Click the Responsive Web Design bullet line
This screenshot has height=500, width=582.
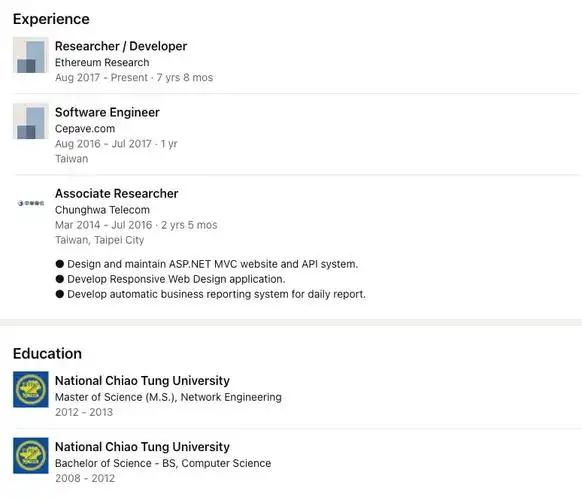click(x=170, y=279)
